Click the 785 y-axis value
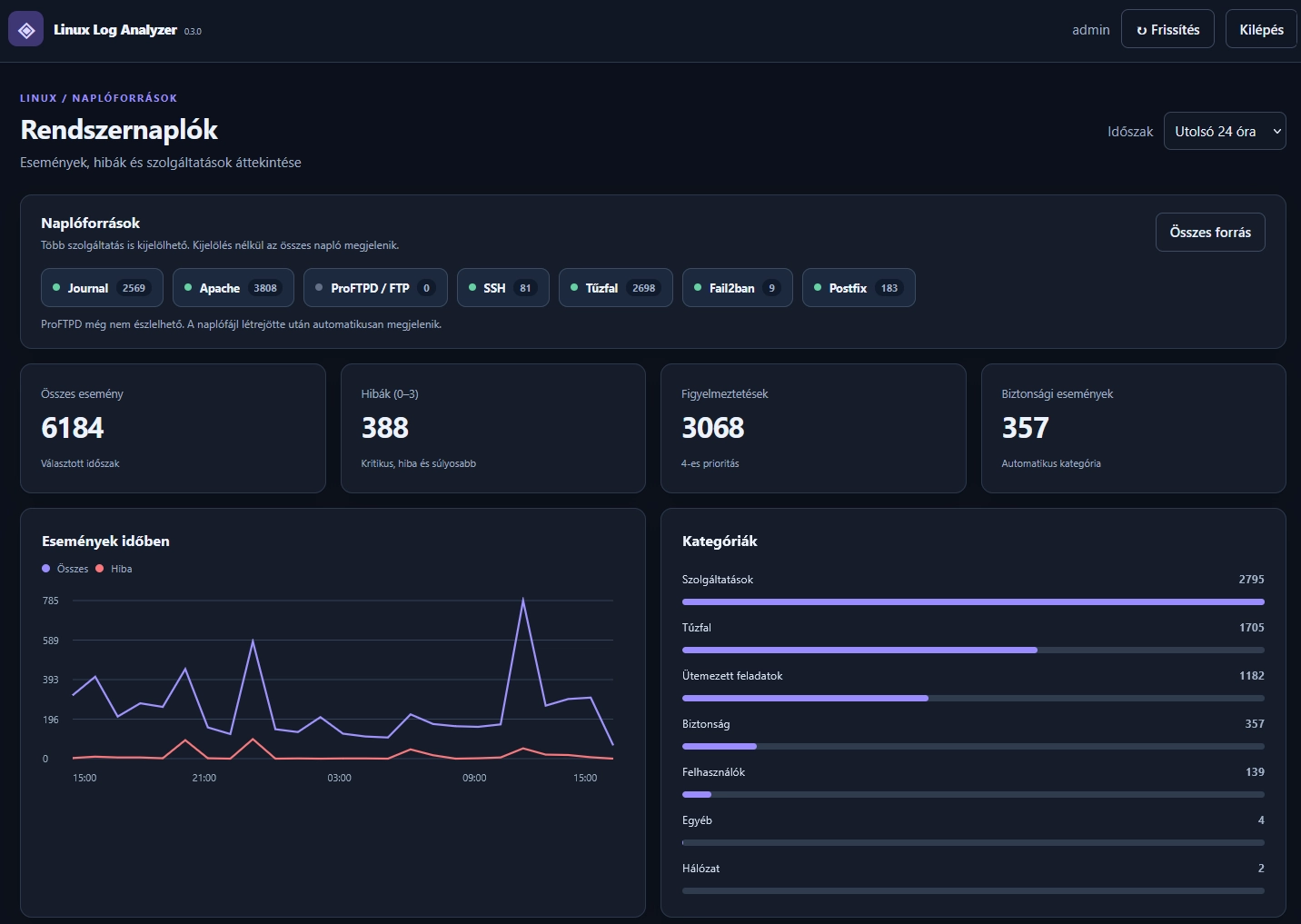1301x924 pixels. point(50,601)
